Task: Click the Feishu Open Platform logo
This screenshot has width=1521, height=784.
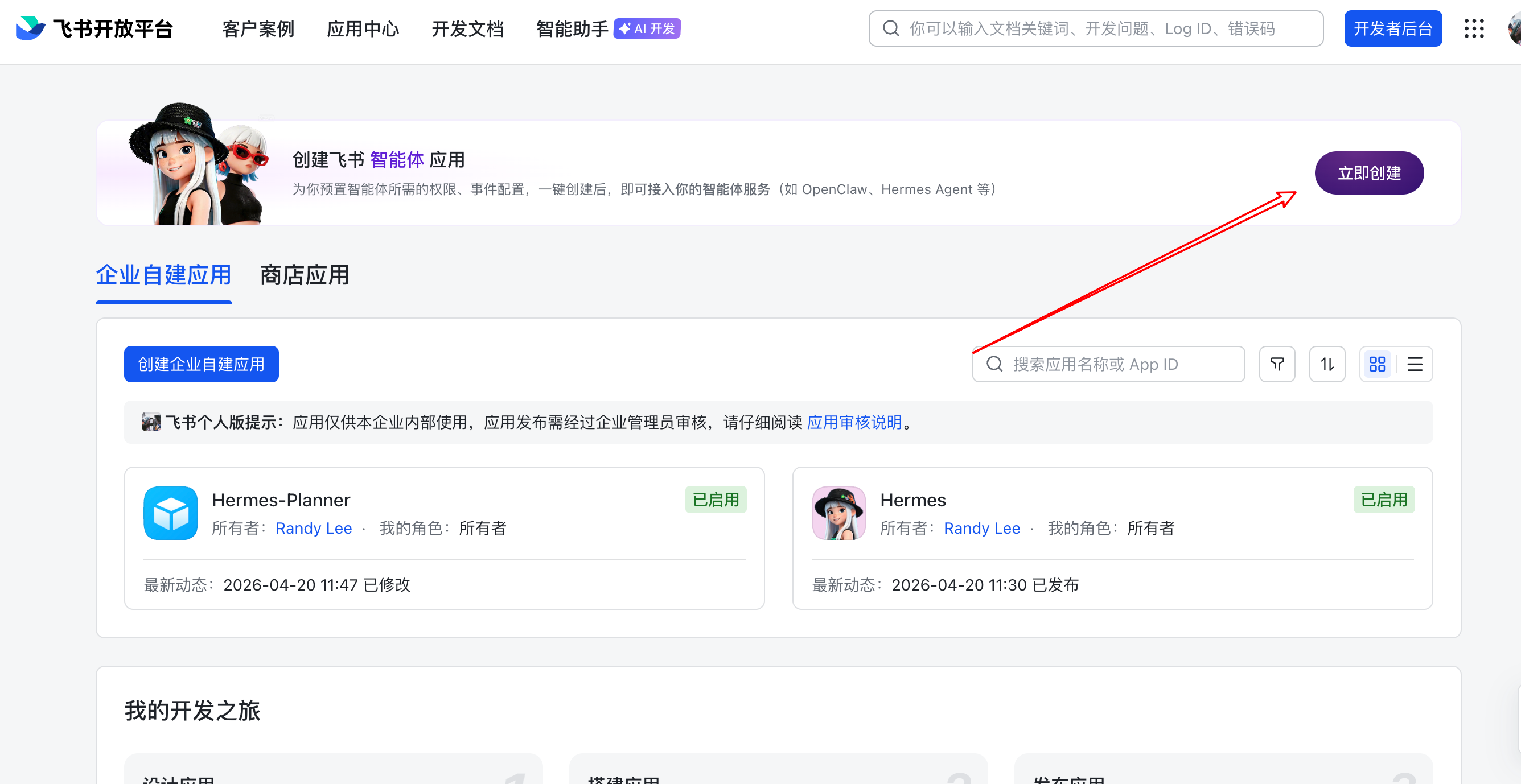Action: 94,28
